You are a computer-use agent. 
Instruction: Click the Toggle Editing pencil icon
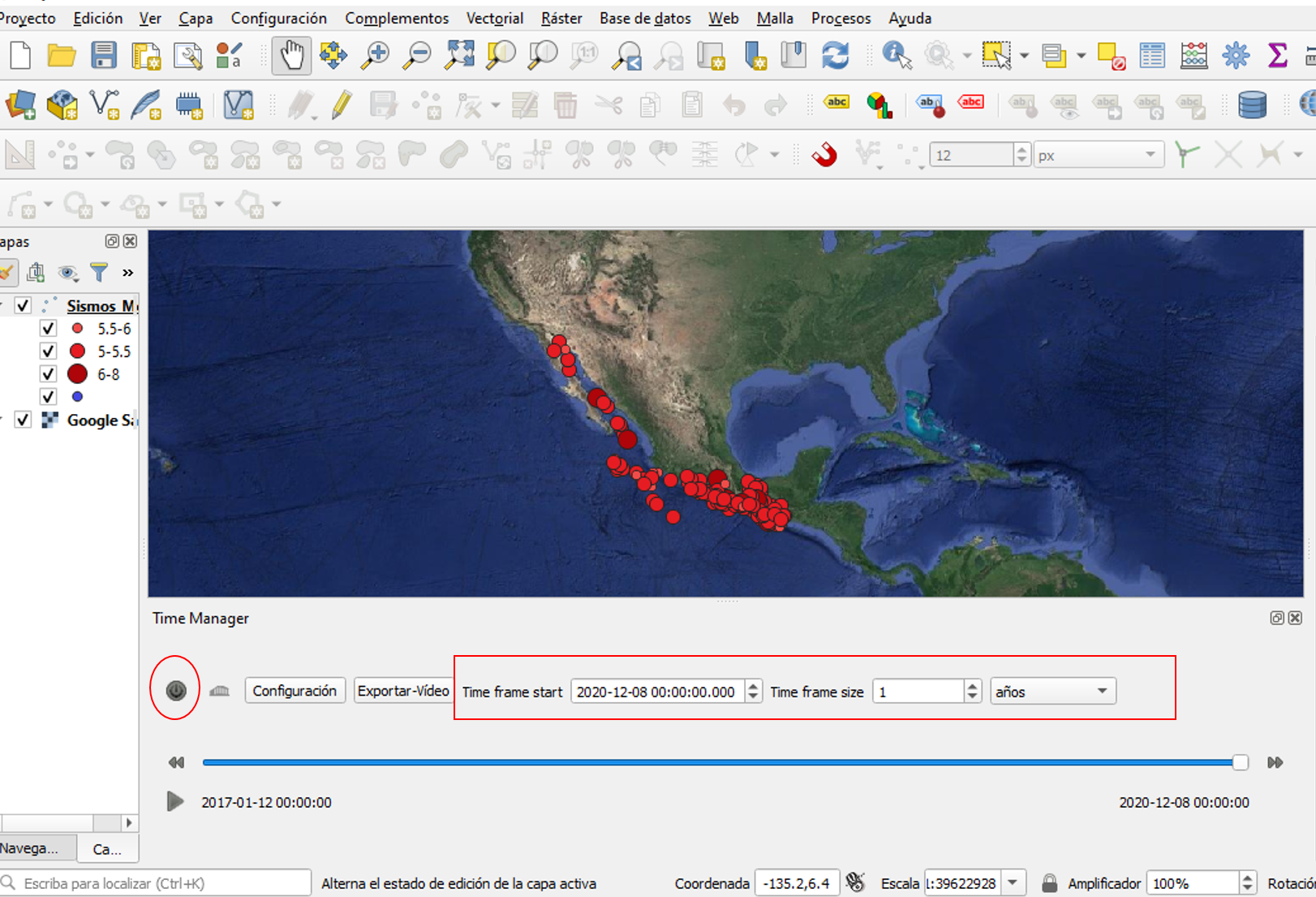(342, 105)
